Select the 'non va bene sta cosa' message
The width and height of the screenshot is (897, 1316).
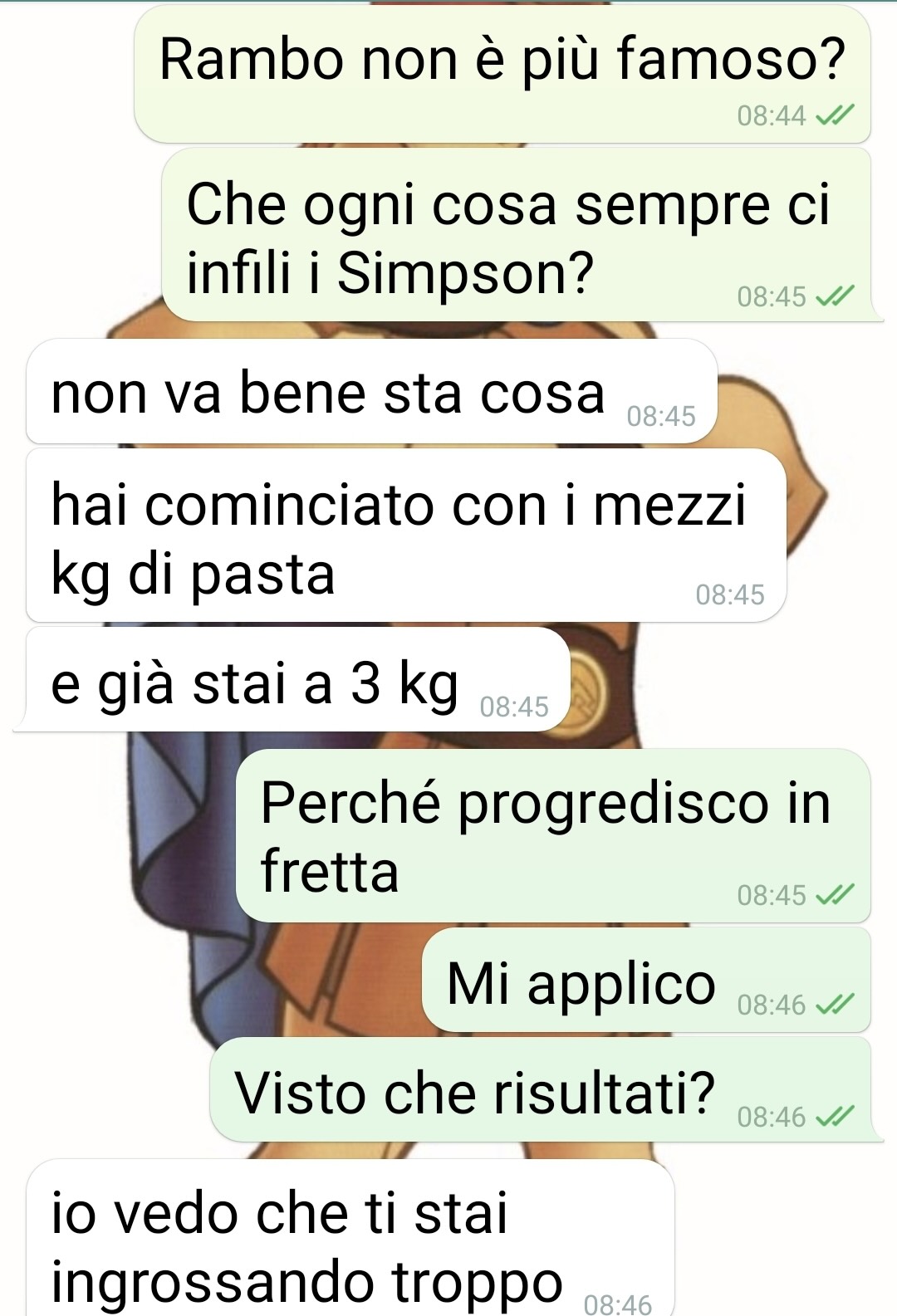(371, 391)
